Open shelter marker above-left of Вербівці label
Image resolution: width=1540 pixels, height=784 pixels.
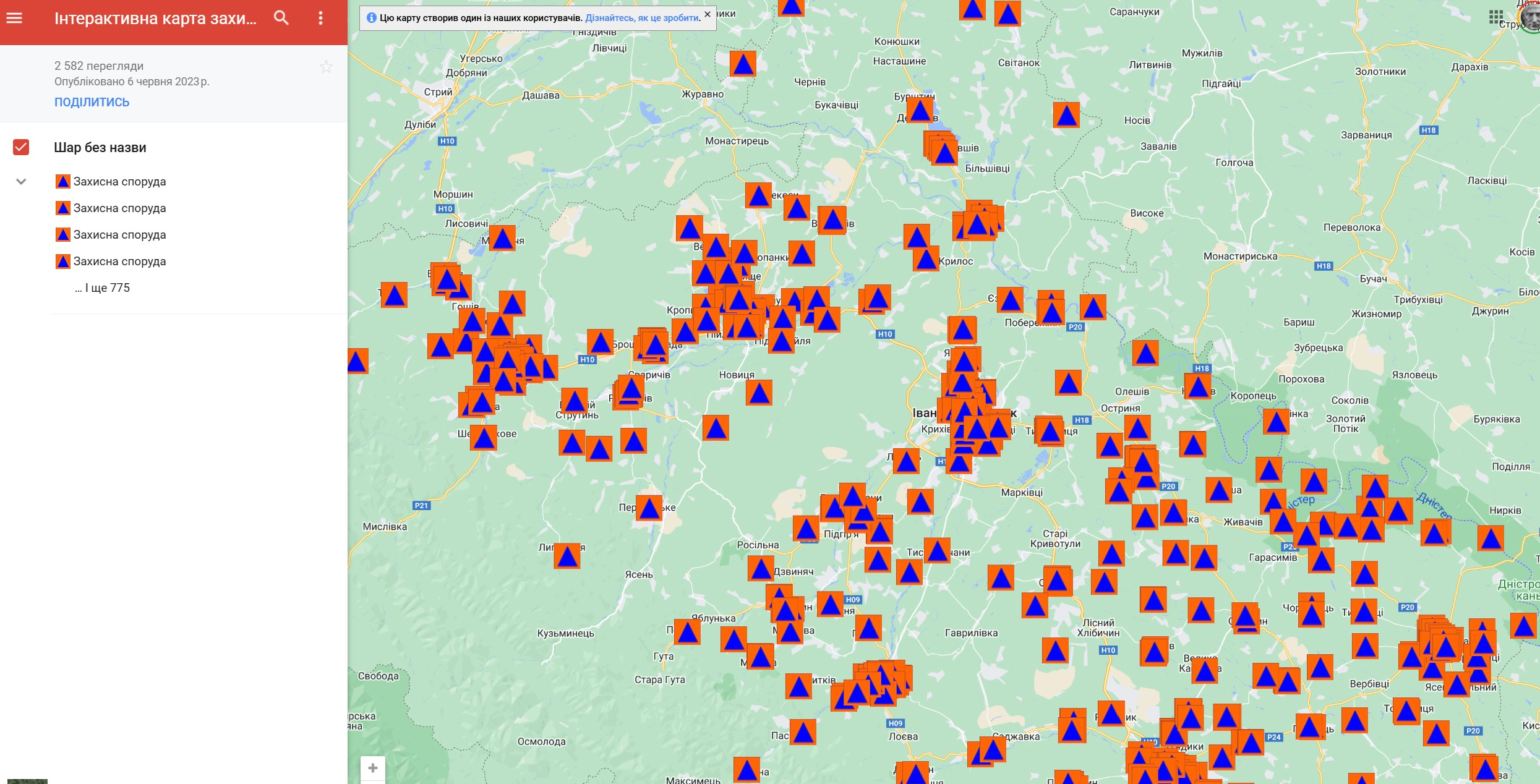pyautogui.click(x=1320, y=667)
